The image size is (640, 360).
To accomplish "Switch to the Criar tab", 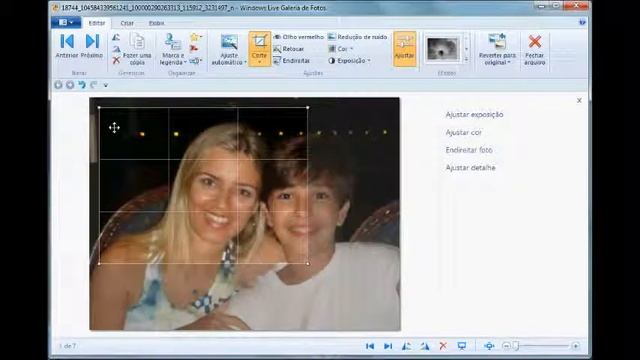I will (127, 23).
